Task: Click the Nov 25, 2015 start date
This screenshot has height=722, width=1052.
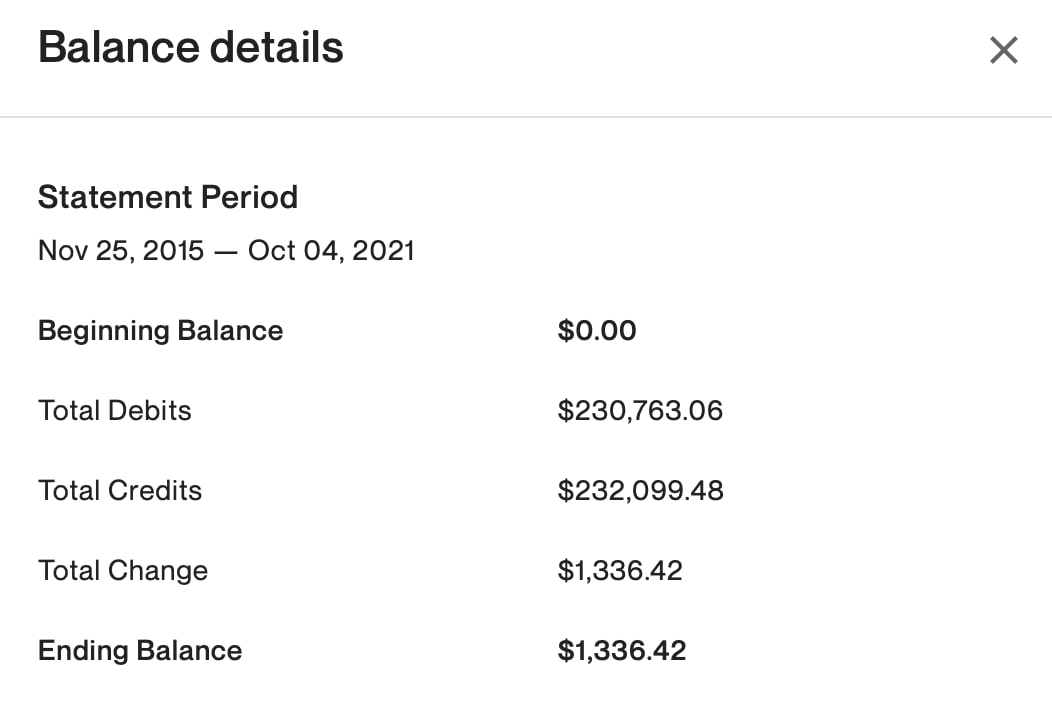Action: pyautogui.click(x=121, y=251)
